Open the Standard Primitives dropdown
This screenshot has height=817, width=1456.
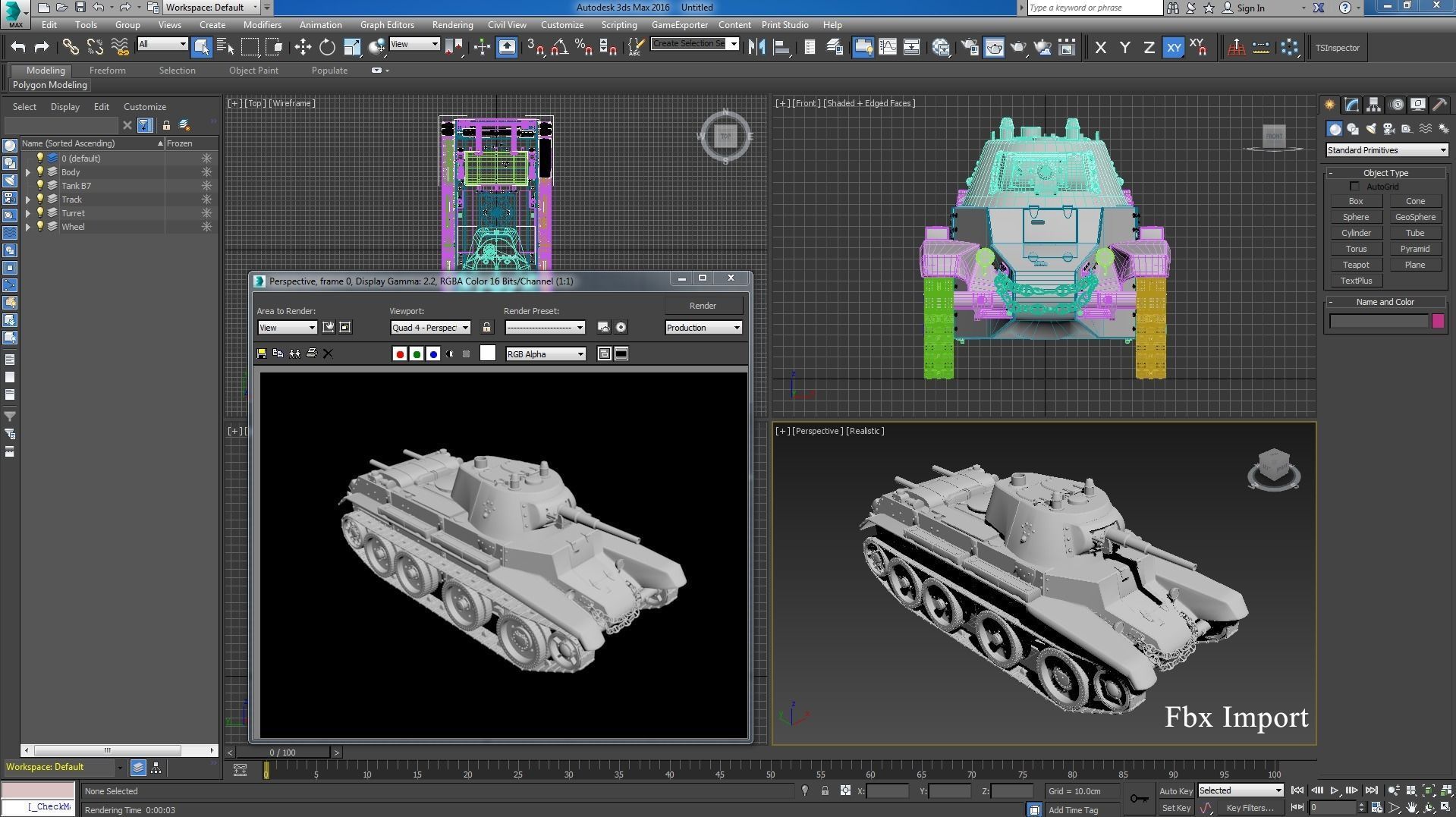coord(1386,150)
